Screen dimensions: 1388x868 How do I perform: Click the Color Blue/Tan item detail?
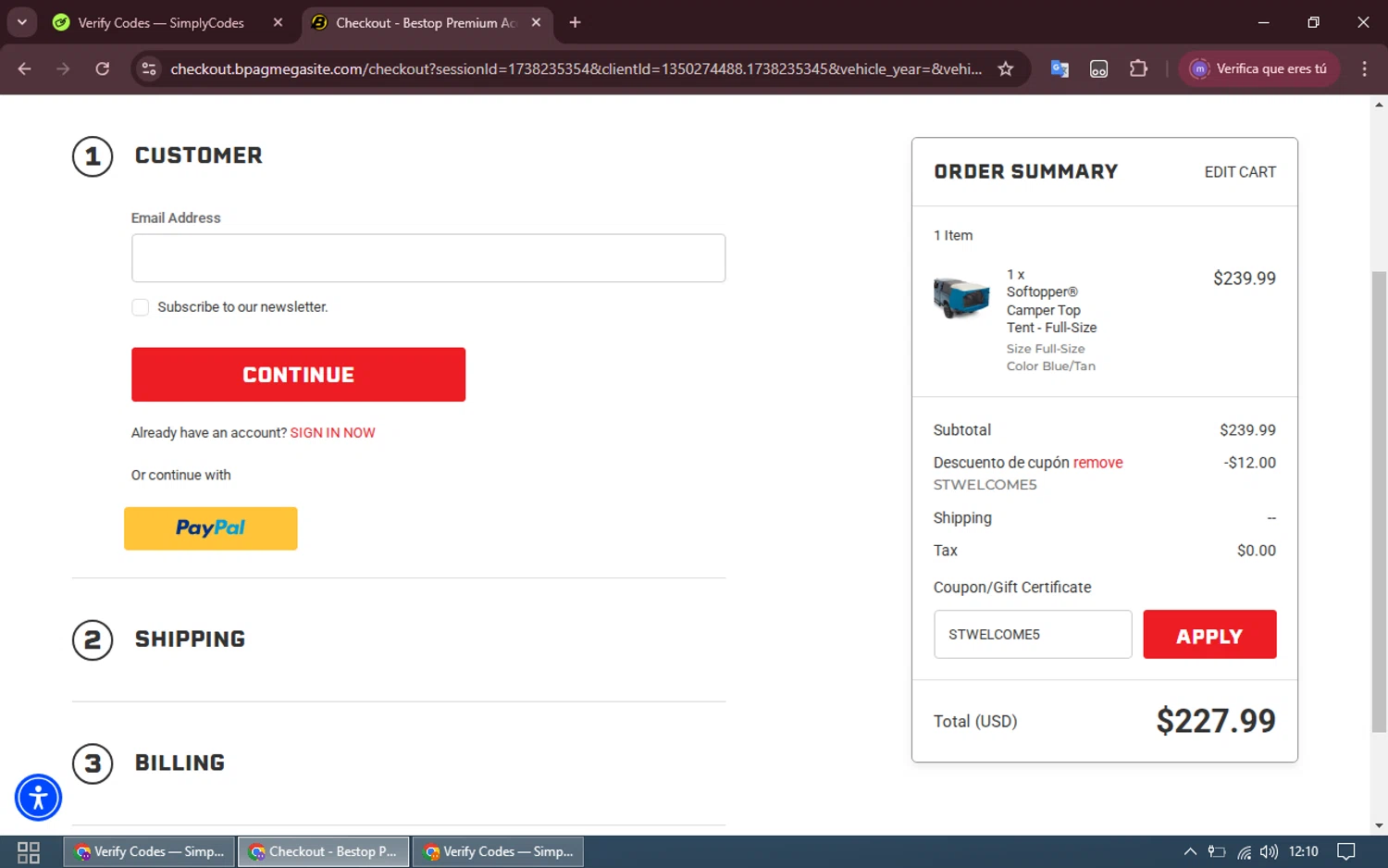(1051, 366)
